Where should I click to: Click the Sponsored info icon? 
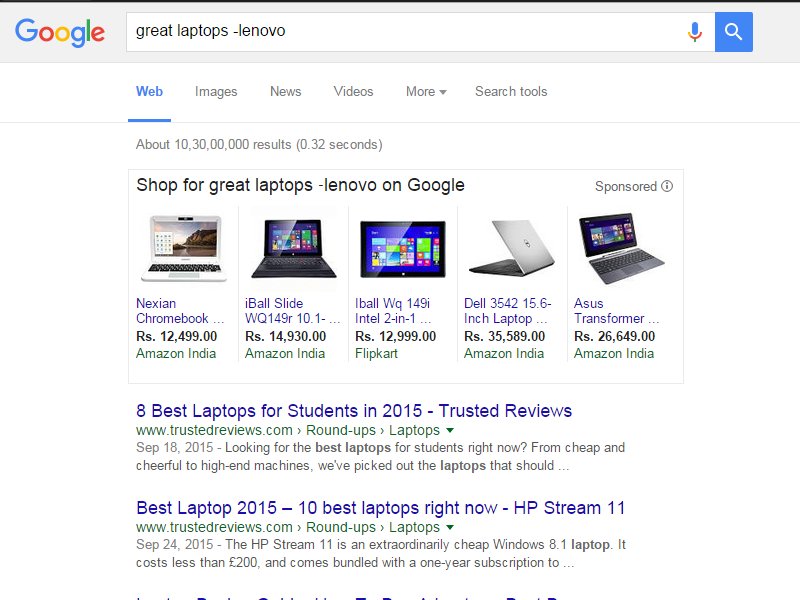click(667, 186)
